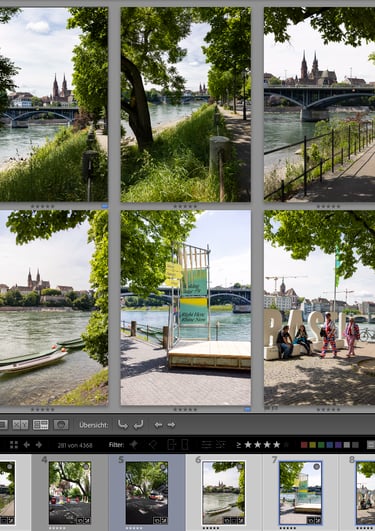The image size is (375, 531).
Task: Click the 'Filter:' label in filmstrip bar
Action: tap(117, 445)
